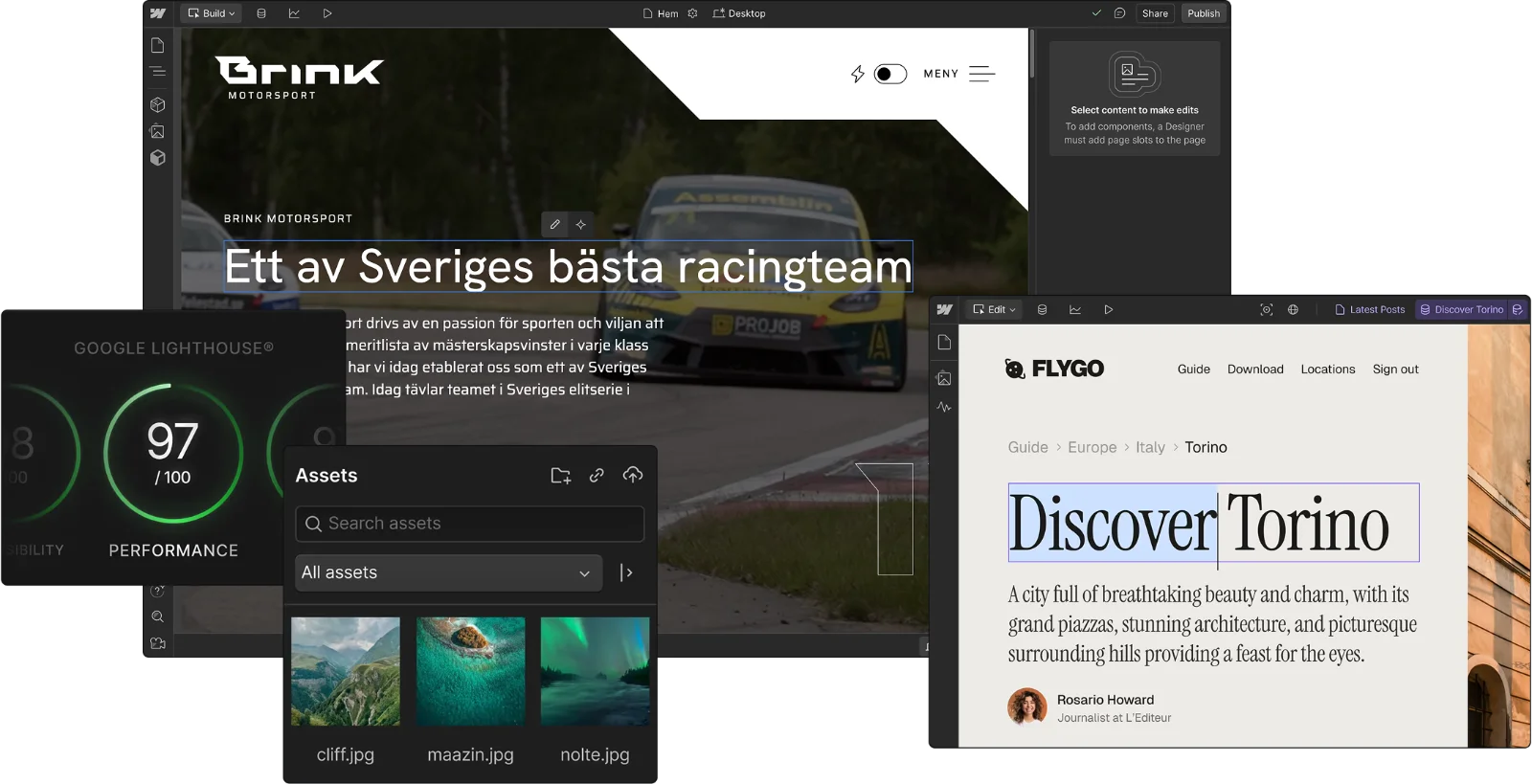Click the Sign out link
This screenshot has width=1532, height=784.
point(1395,369)
